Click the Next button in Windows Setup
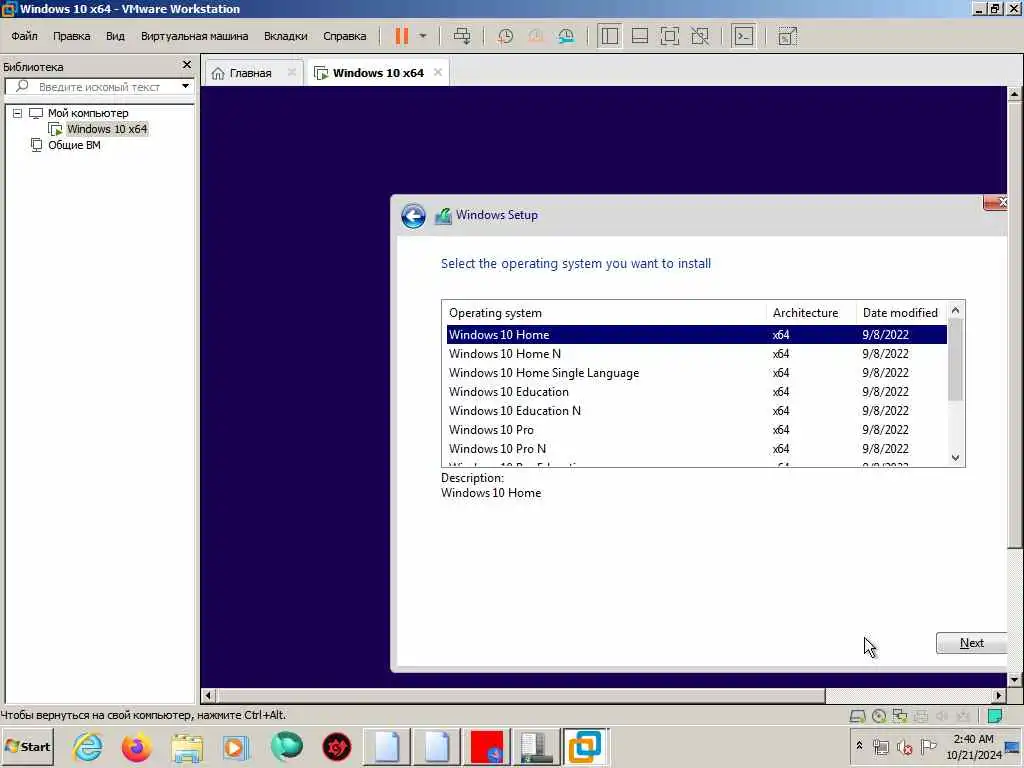 [972, 643]
